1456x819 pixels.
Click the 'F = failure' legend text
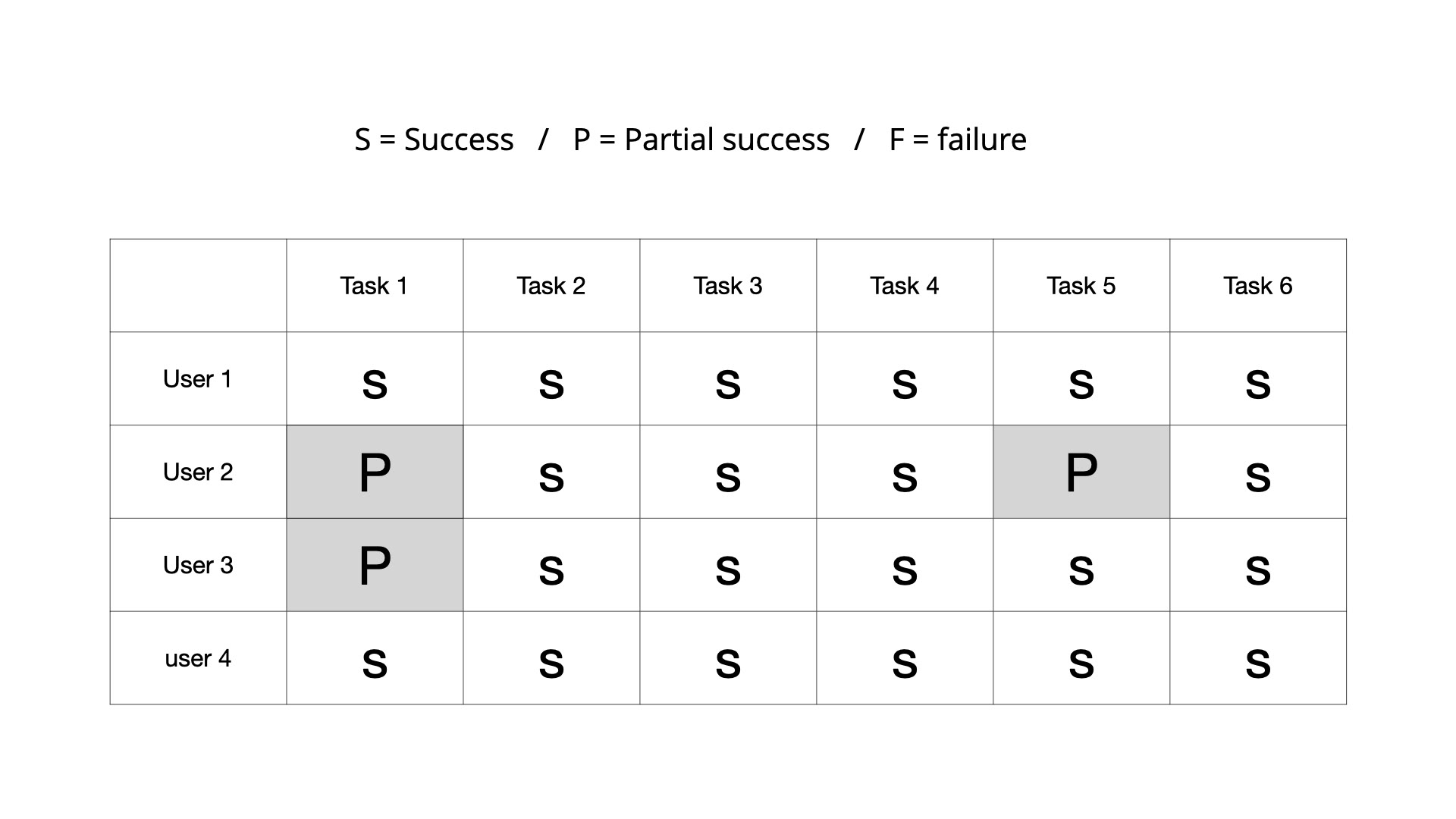click(958, 140)
